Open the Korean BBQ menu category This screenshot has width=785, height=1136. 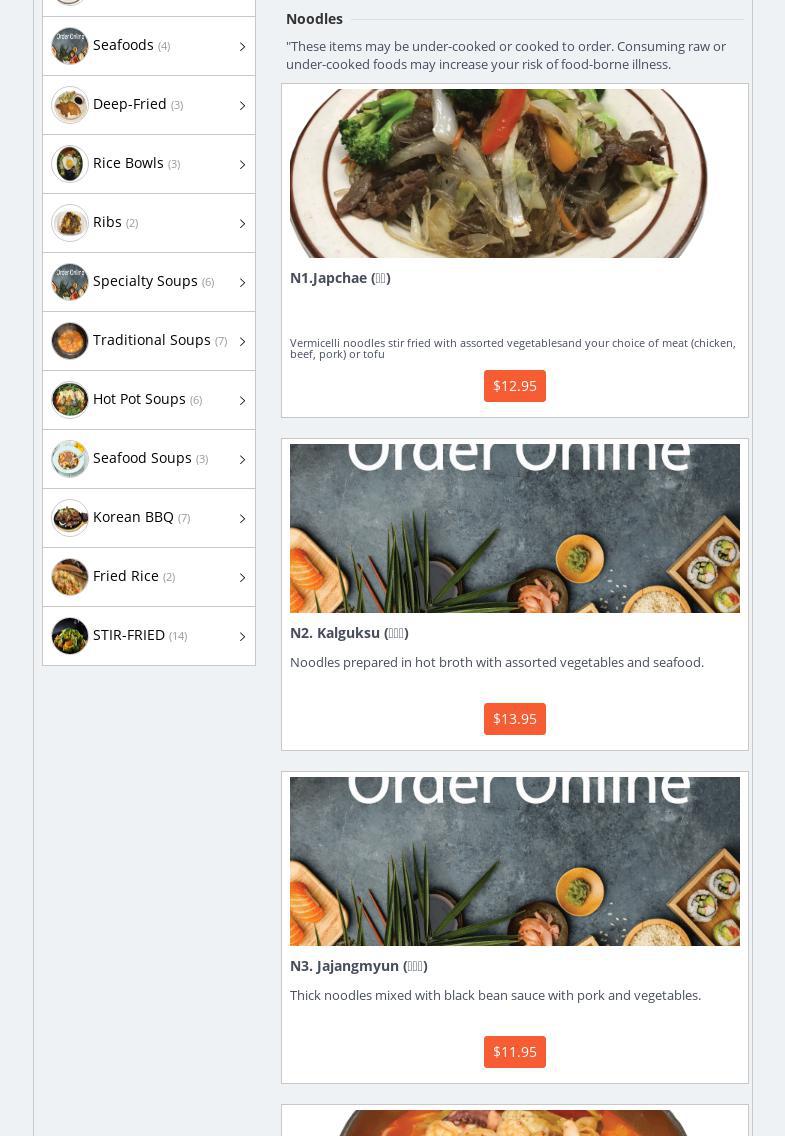click(x=149, y=518)
